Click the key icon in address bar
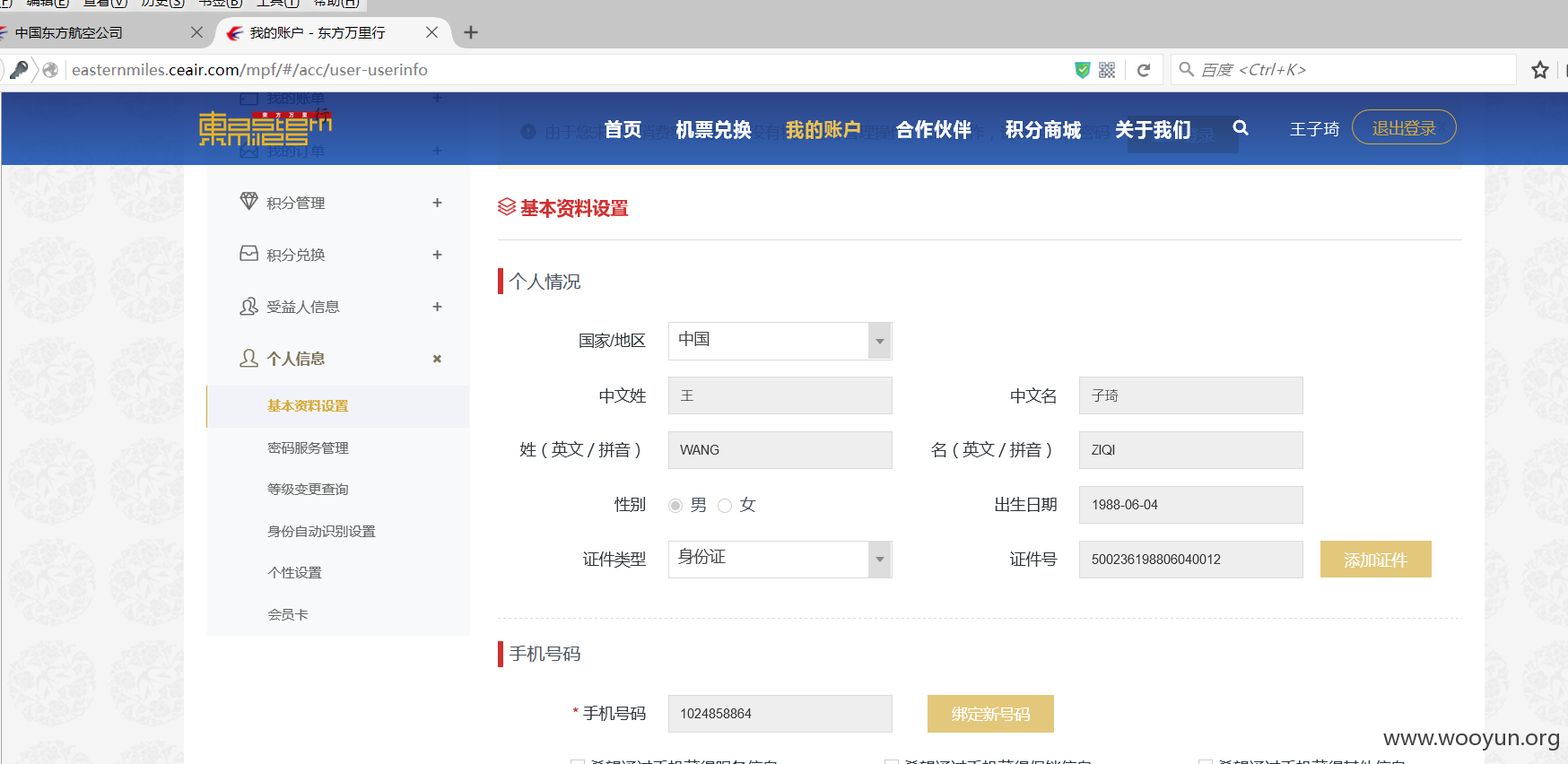The height and width of the screenshot is (764, 1568). tap(19, 69)
